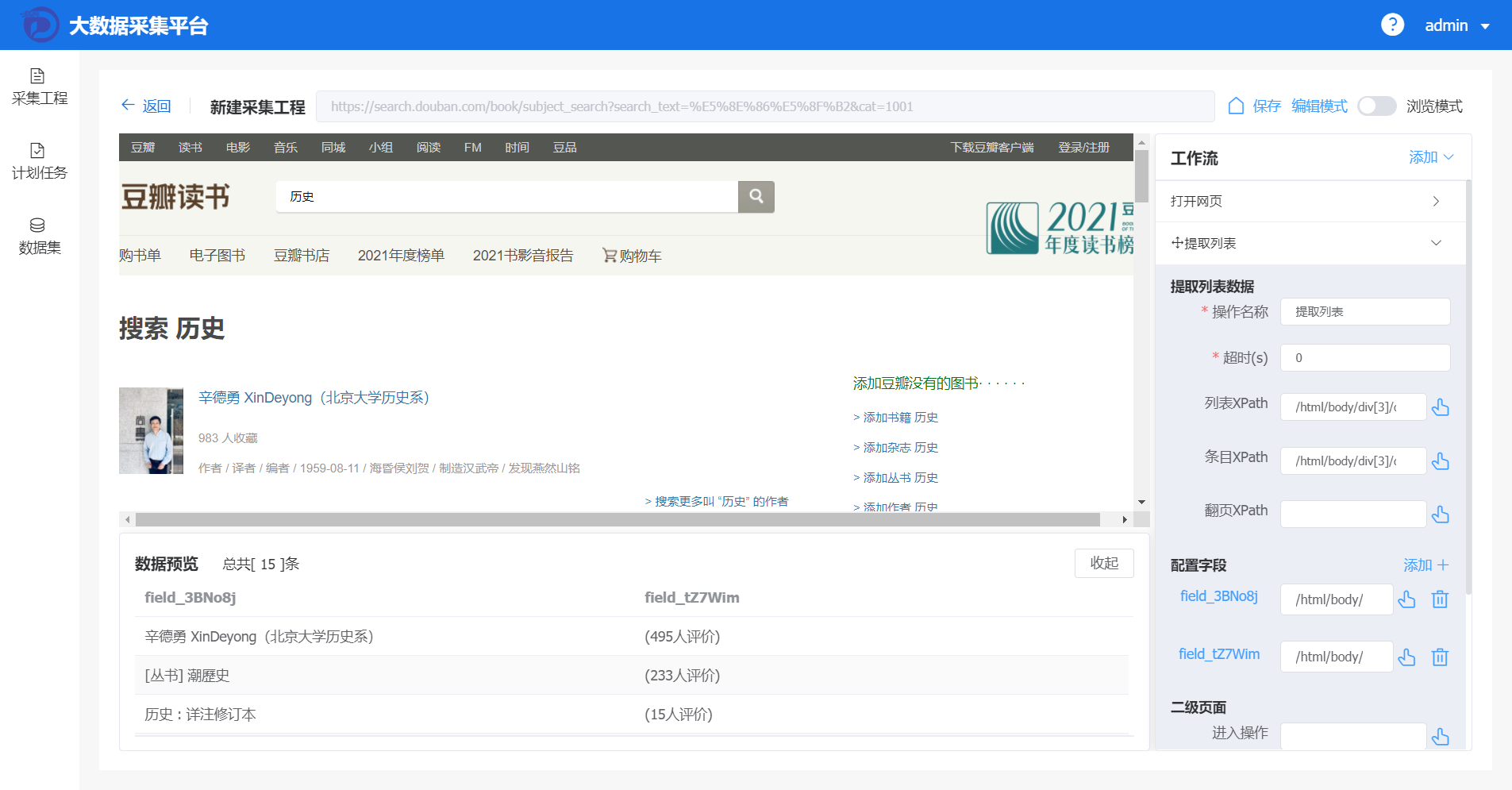Viewport: 1512px width, 790px height.
Task: Focus the 操作名称 input field
Action: [x=1365, y=311]
